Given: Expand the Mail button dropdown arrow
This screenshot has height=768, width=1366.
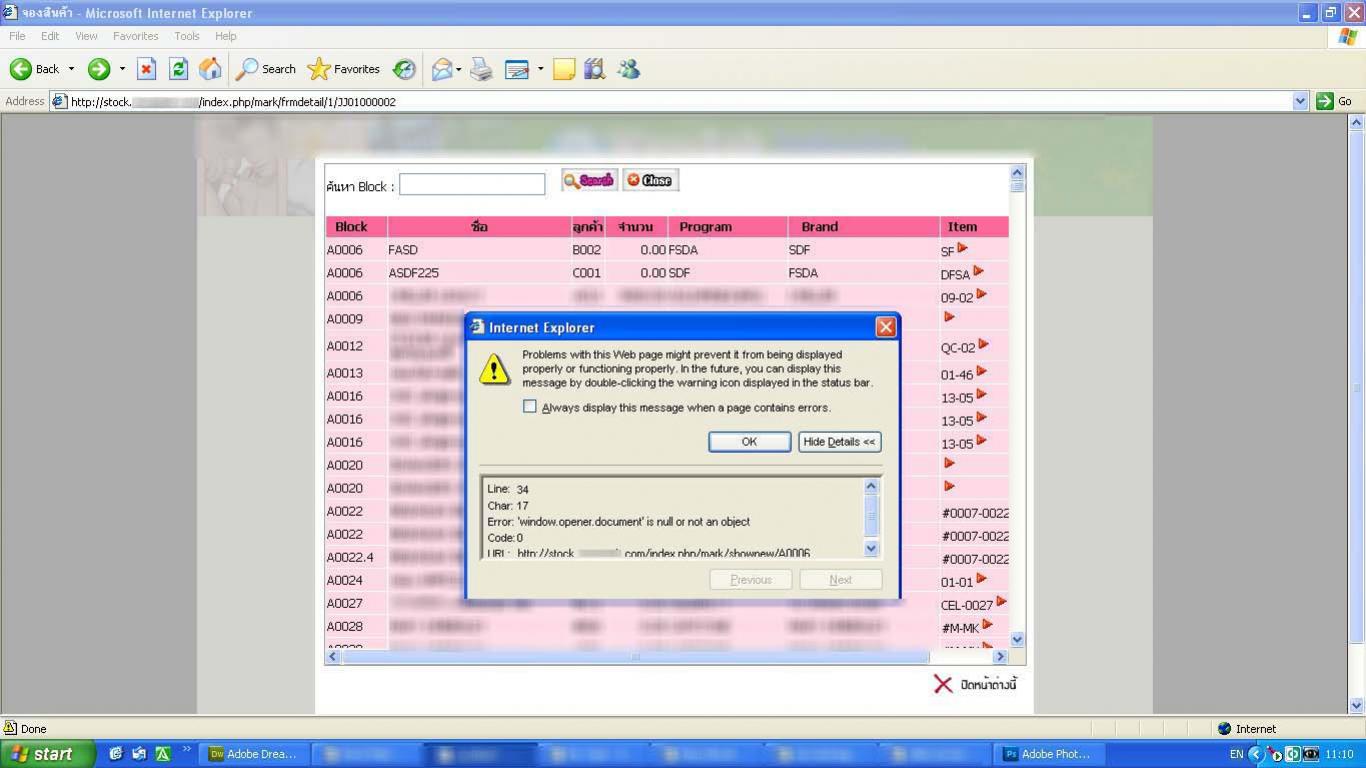Looking at the screenshot, I should click(458, 69).
